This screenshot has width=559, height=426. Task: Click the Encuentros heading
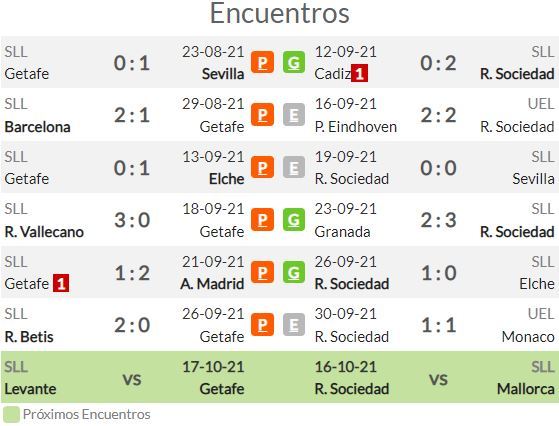[280, 13]
